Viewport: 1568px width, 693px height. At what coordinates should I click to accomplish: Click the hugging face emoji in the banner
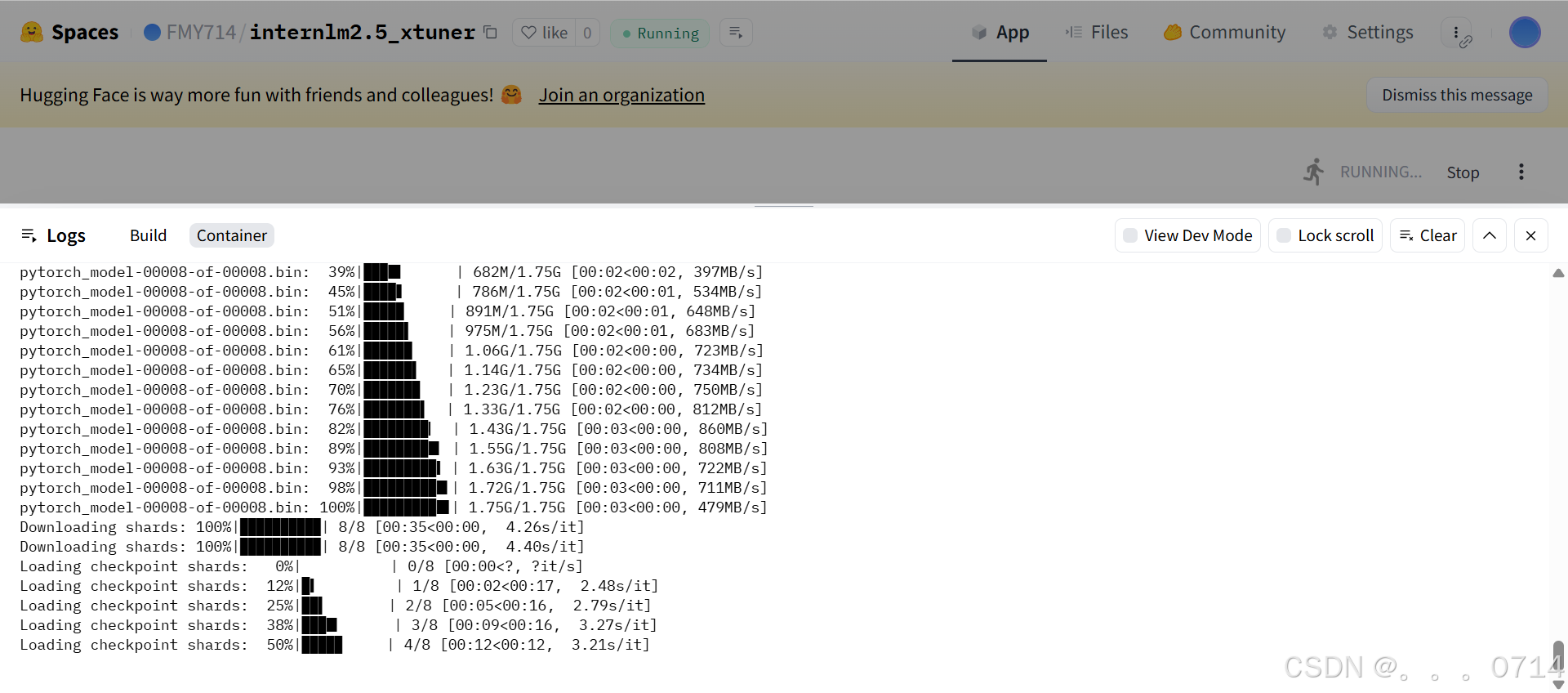coord(511,95)
